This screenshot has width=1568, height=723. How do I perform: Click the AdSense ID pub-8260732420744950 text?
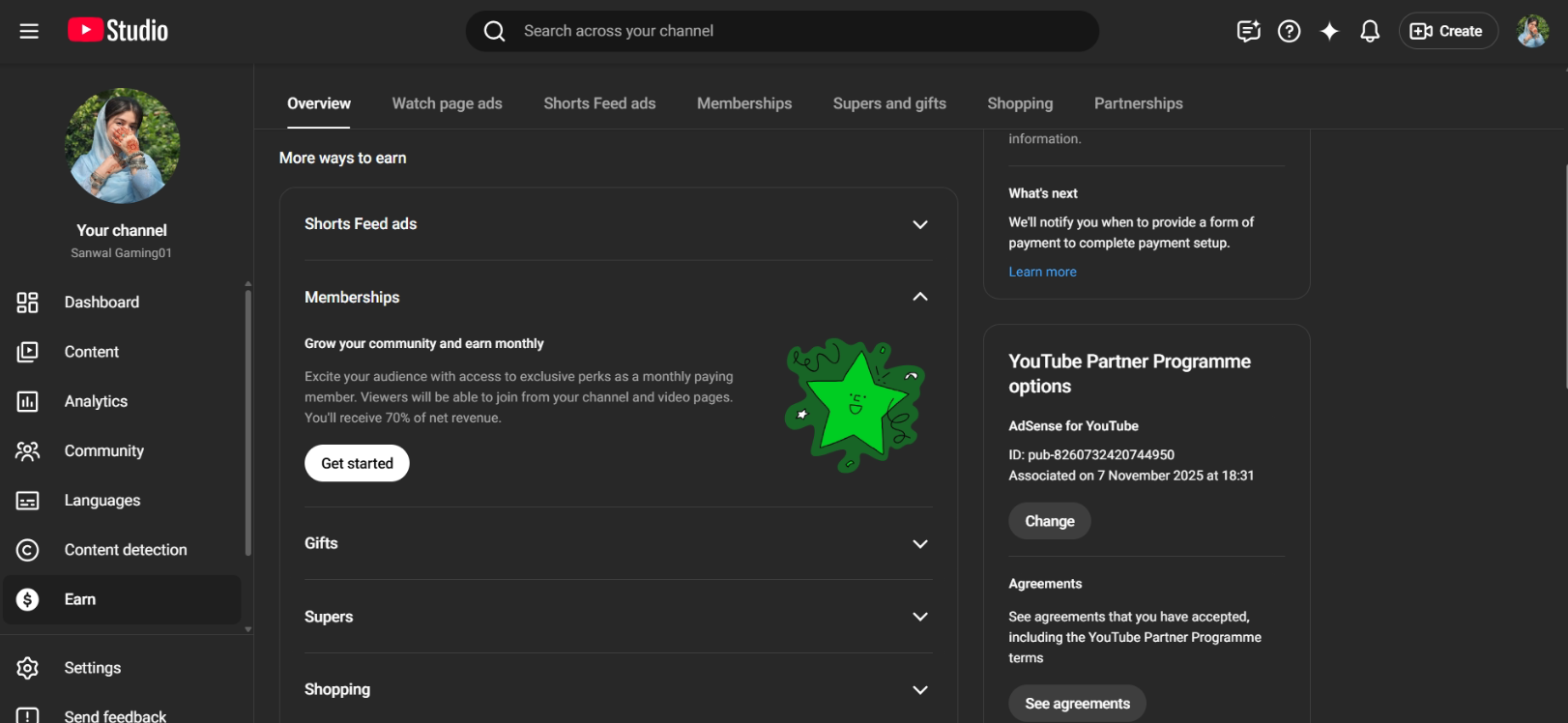[x=1091, y=454]
